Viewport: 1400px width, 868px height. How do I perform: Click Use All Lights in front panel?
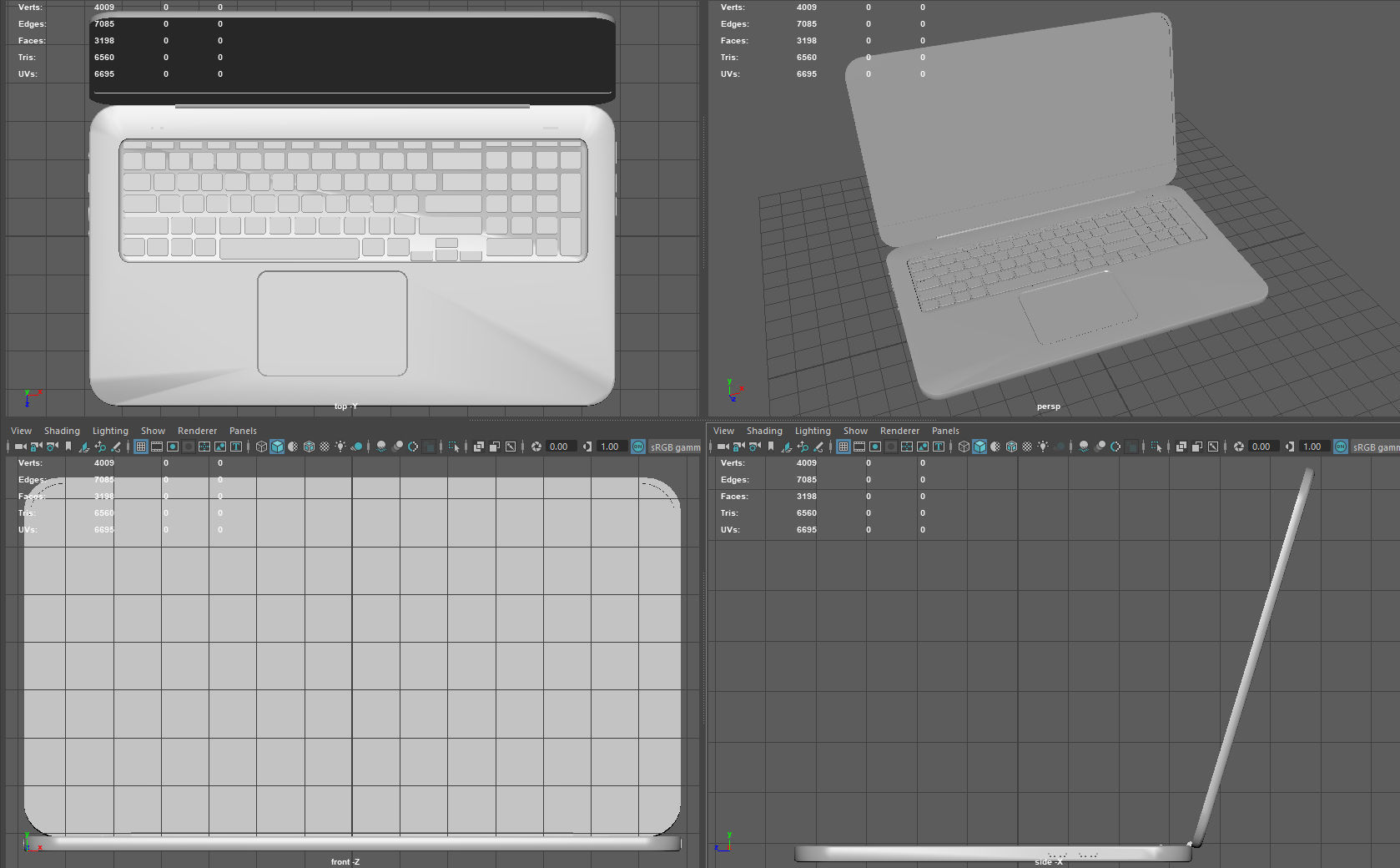click(340, 447)
